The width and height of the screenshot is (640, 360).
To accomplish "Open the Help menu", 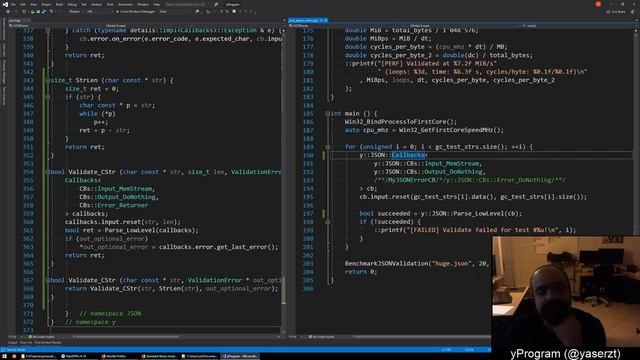I will coord(157,4).
